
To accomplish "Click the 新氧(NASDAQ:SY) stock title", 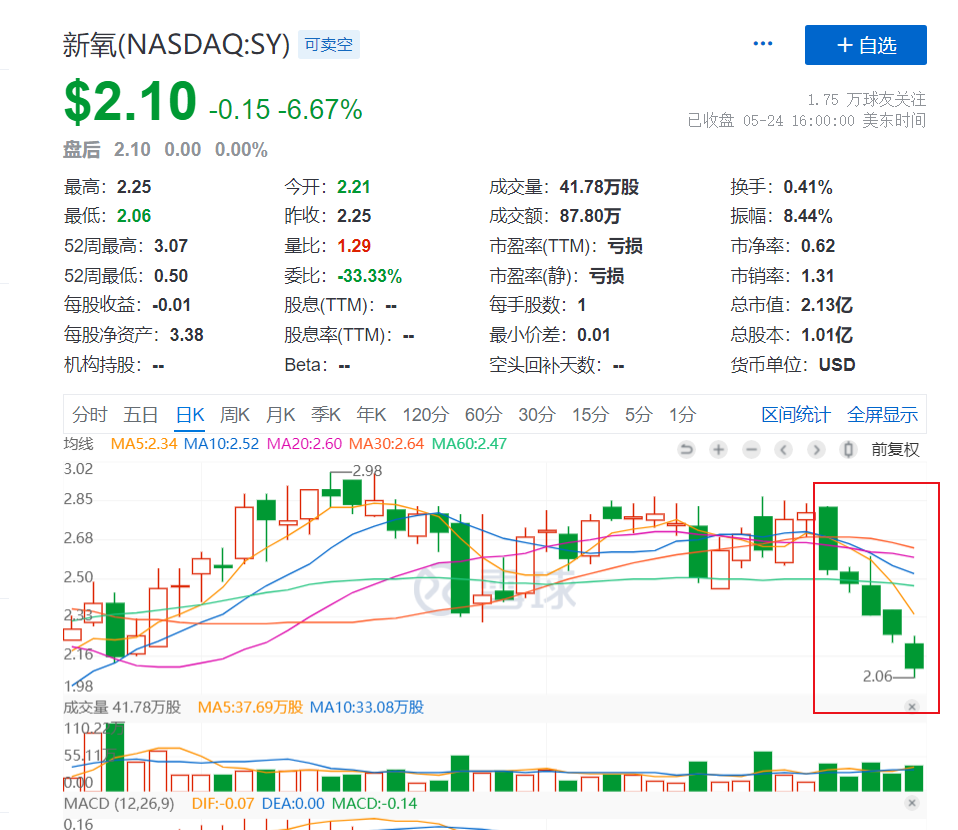I will coord(177,45).
